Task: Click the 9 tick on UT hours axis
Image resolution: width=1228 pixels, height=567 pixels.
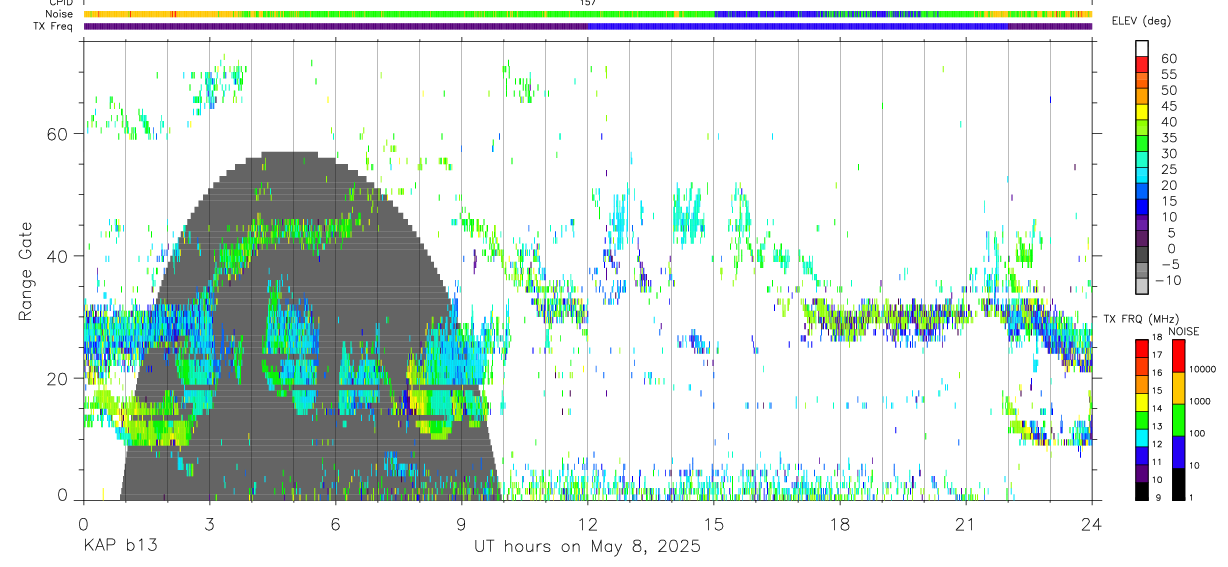Action: [x=461, y=524]
